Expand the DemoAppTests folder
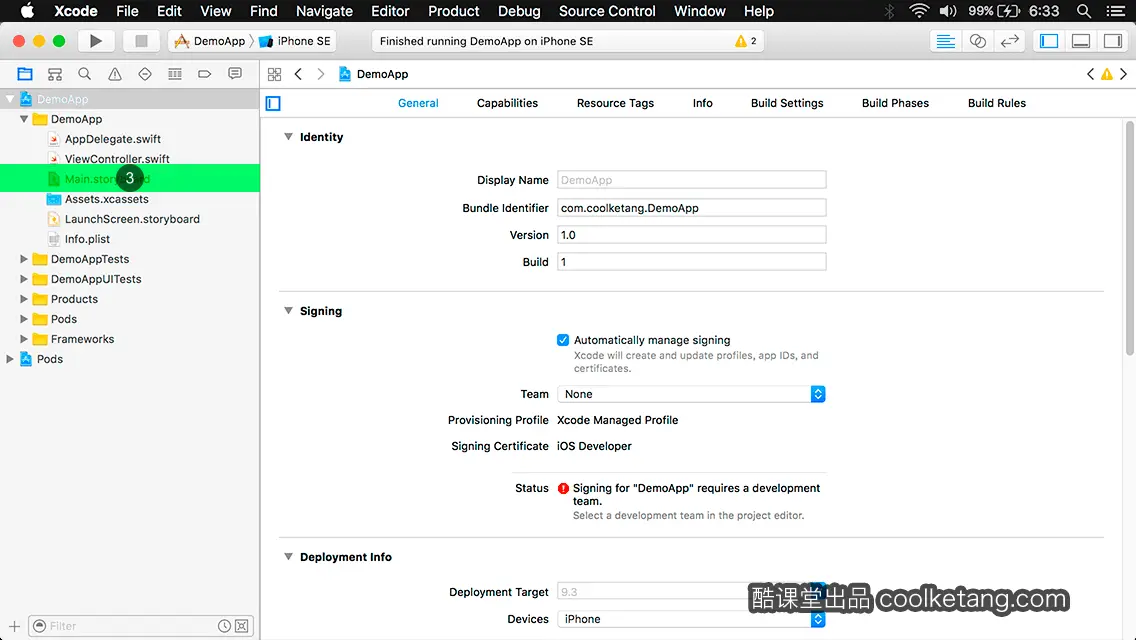Viewport: 1136px width, 640px height. coord(24,259)
